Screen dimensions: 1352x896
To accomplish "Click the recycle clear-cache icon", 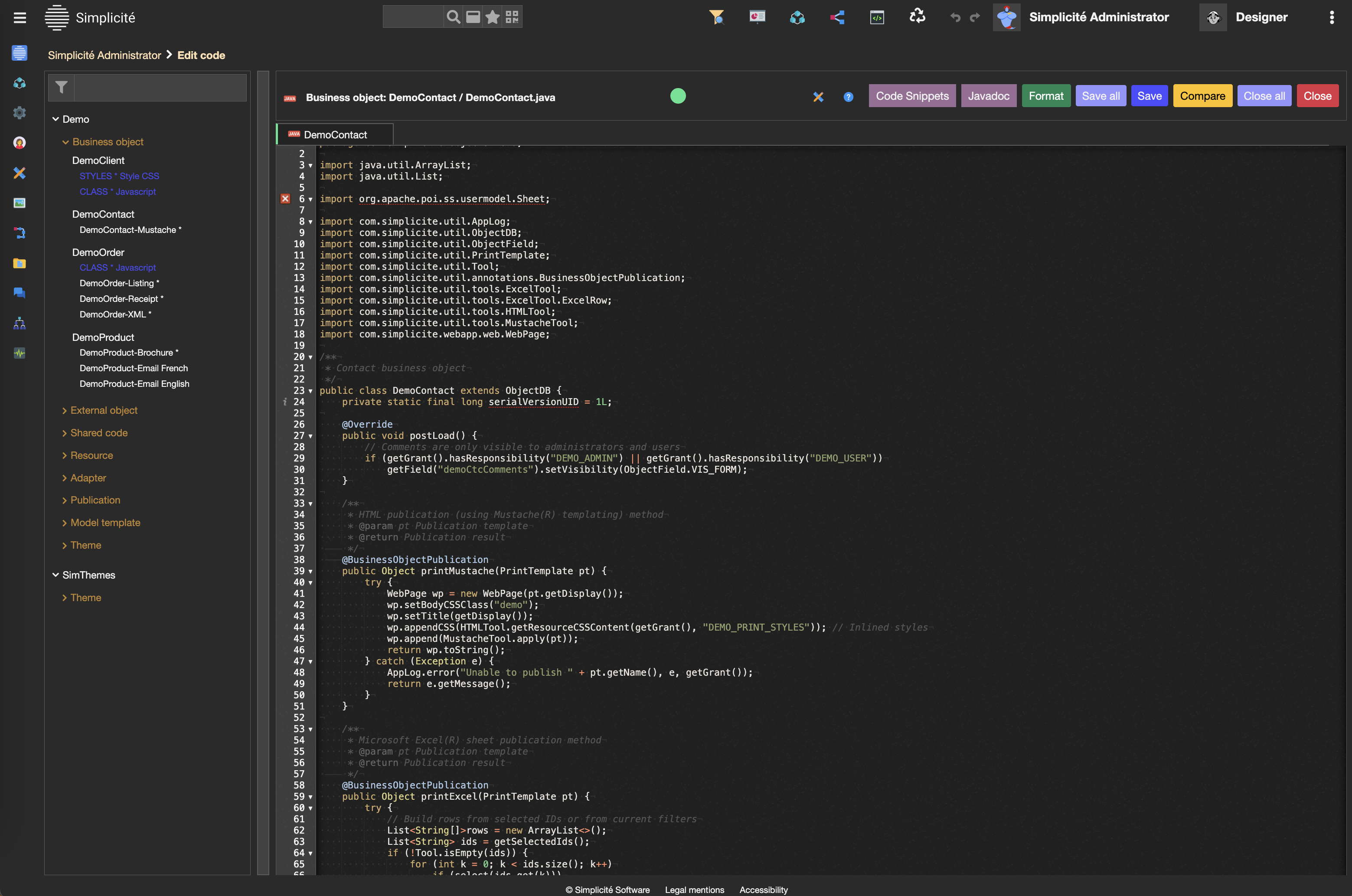I will 917,16.
